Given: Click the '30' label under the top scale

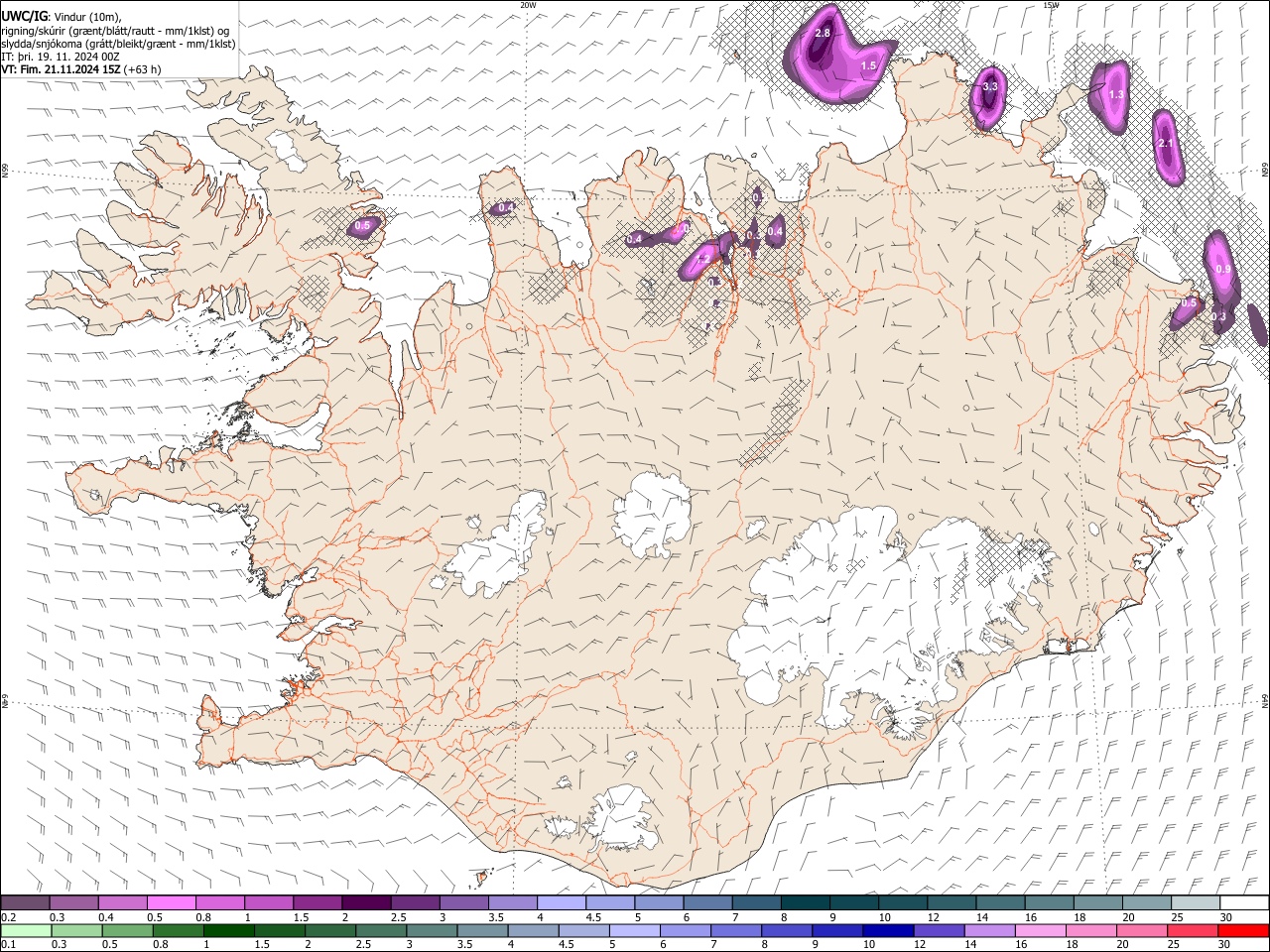Looking at the screenshot, I should click(1225, 917).
